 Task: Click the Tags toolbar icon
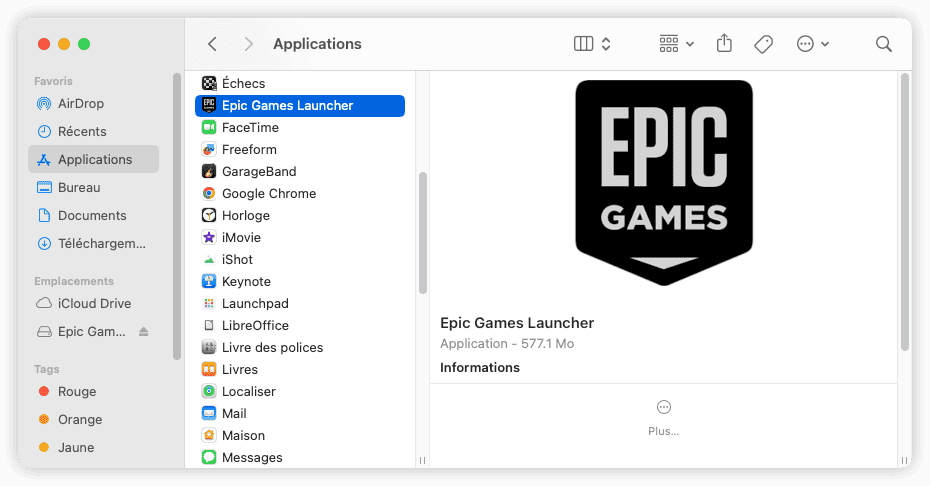pos(763,44)
